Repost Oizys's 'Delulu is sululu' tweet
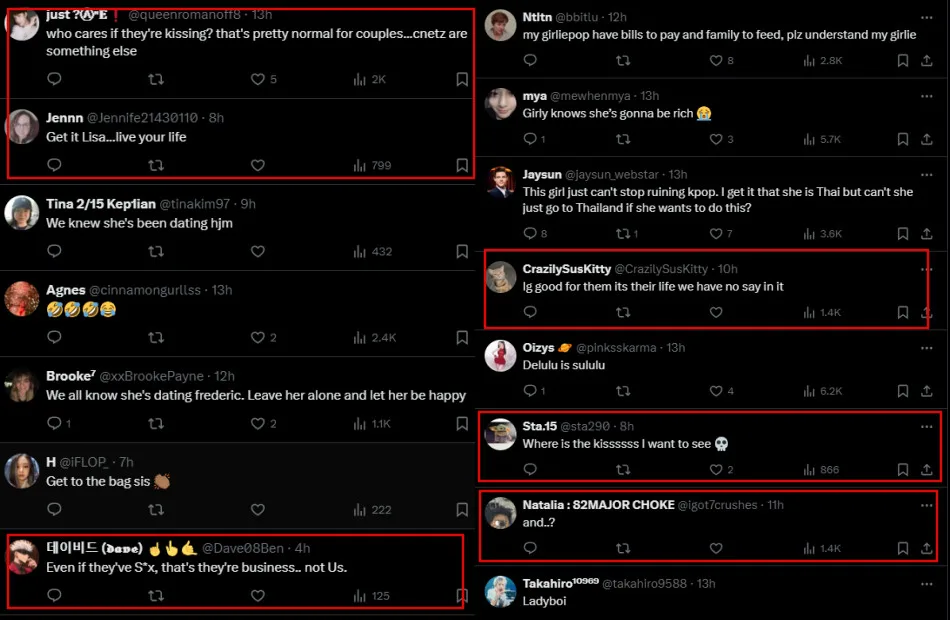 (x=623, y=391)
